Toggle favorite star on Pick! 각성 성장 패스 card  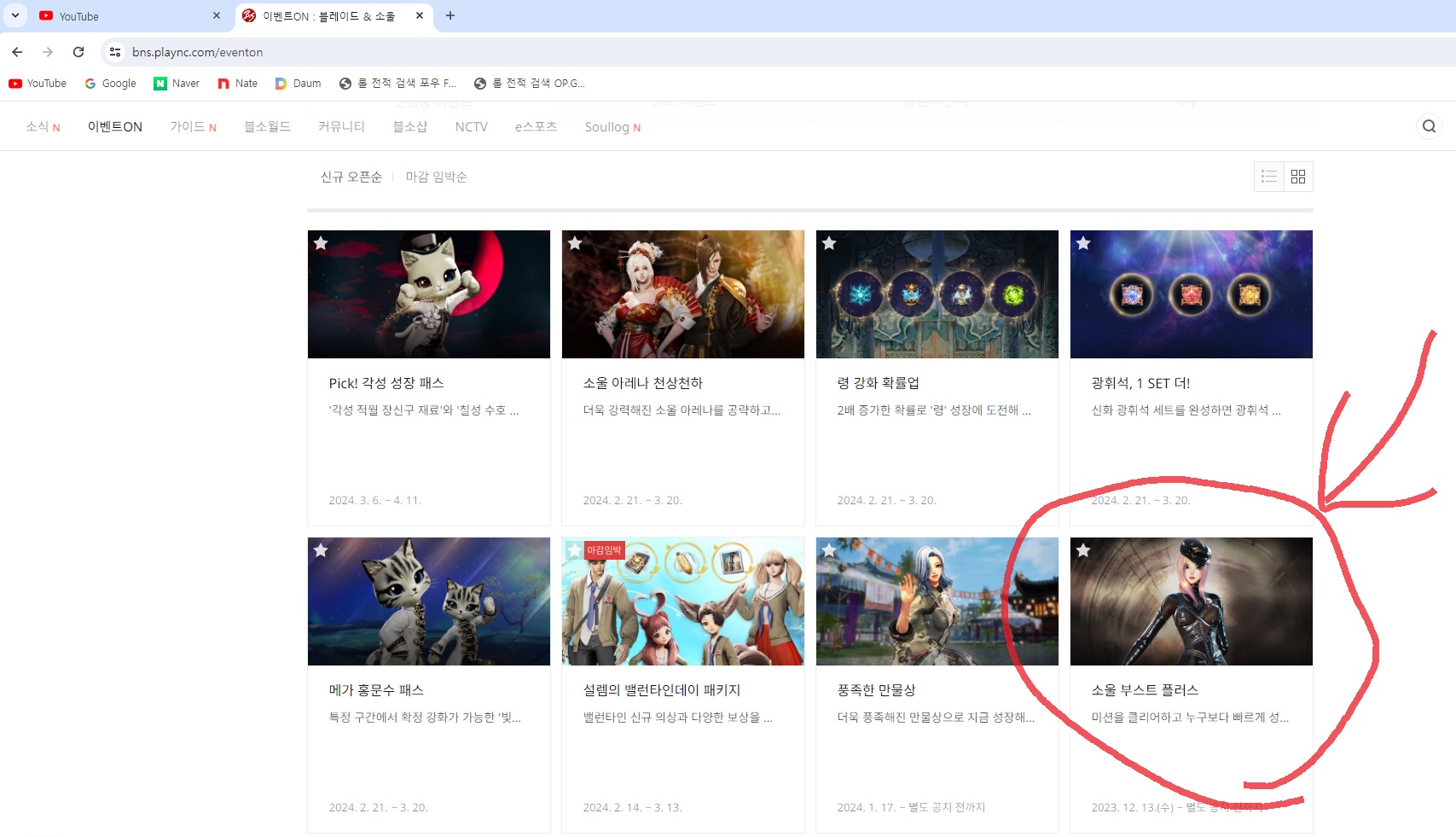[321, 242]
